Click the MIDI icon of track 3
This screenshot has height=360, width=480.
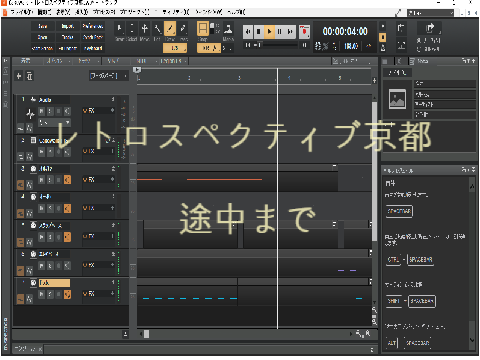click(x=33, y=169)
